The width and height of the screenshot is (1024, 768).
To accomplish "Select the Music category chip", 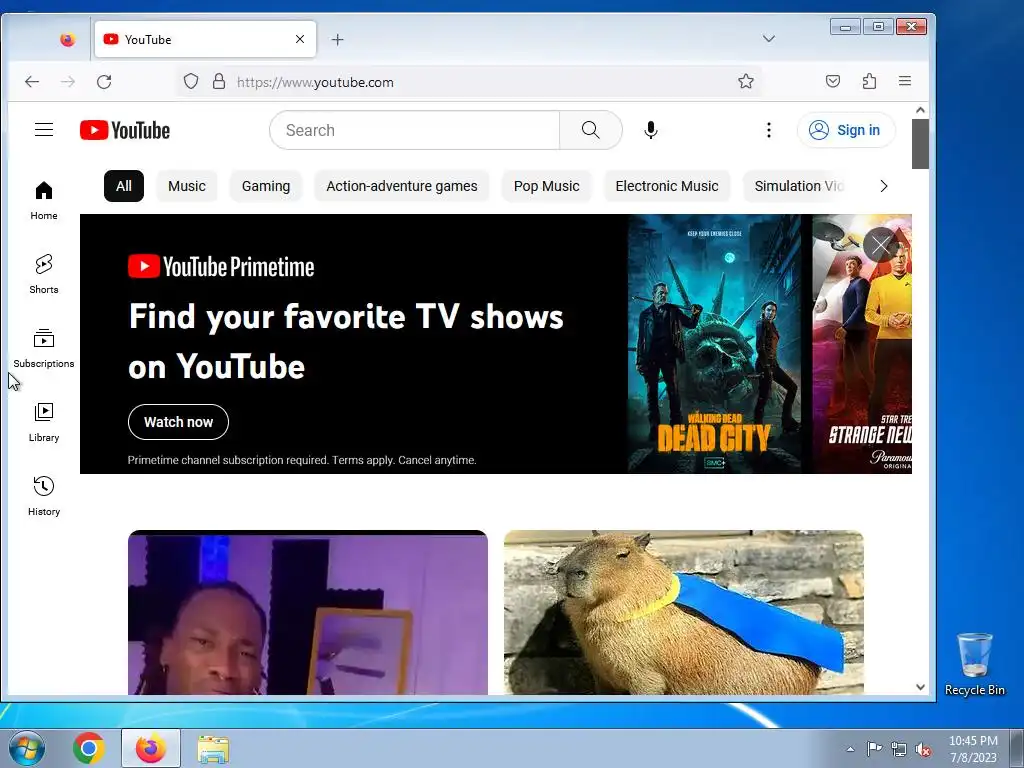I will click(187, 186).
